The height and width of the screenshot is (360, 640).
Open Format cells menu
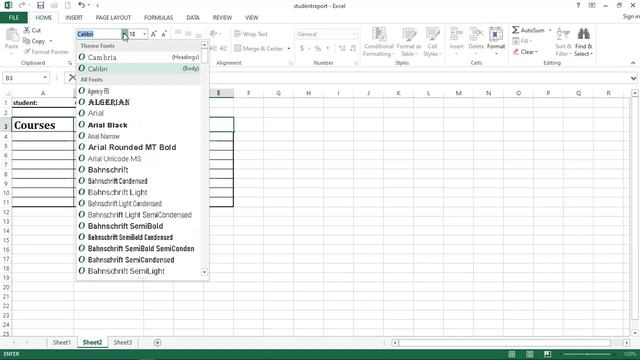[496, 42]
